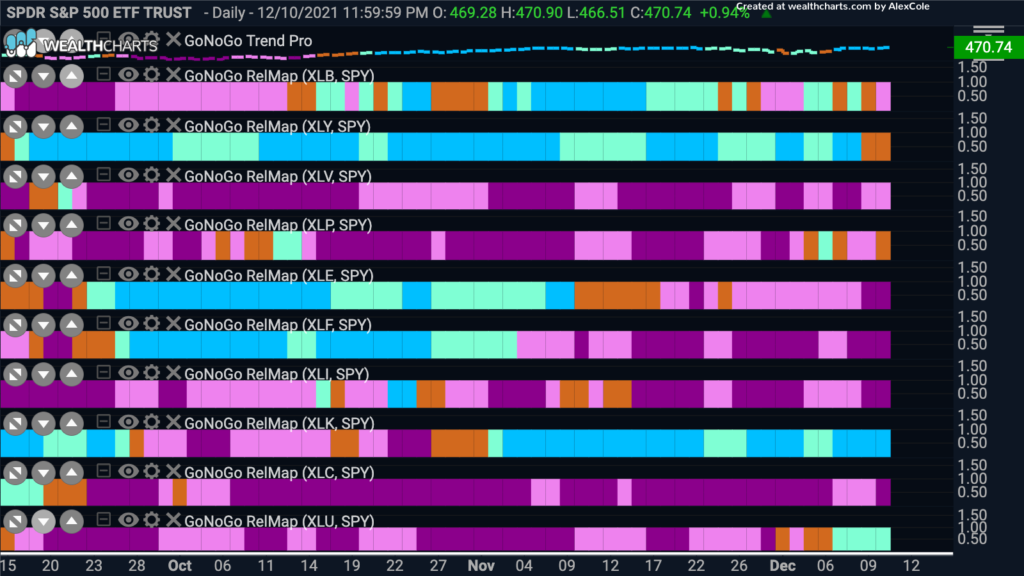Collapse the XLC RelMap pane
The image size is (1024, 576).
[103, 470]
